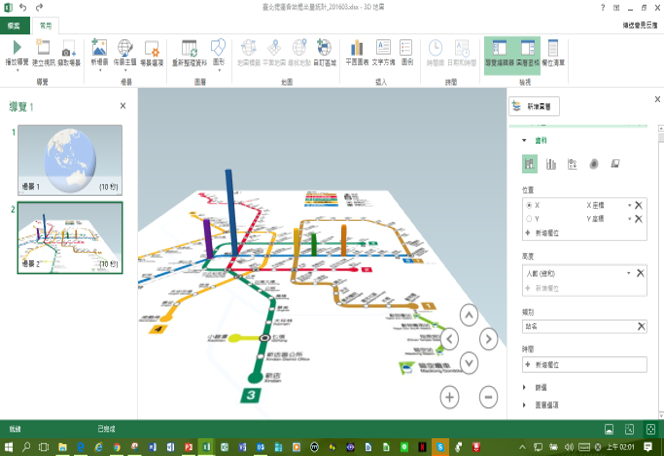Click the last view icon in status bar
Image resolution: width=664 pixels, height=456 pixels.
650,429
